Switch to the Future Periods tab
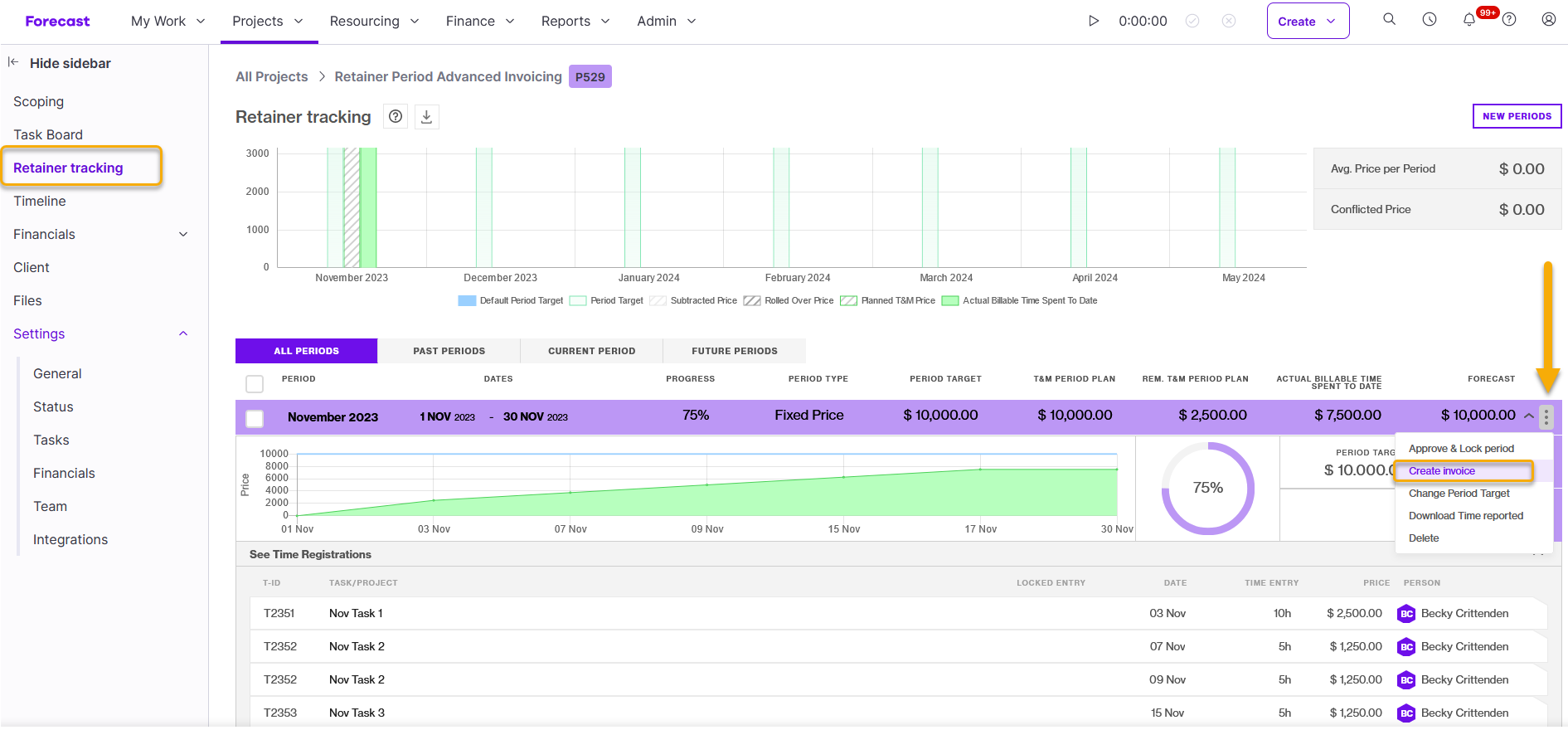This screenshot has width=1568, height=730. [x=735, y=351]
